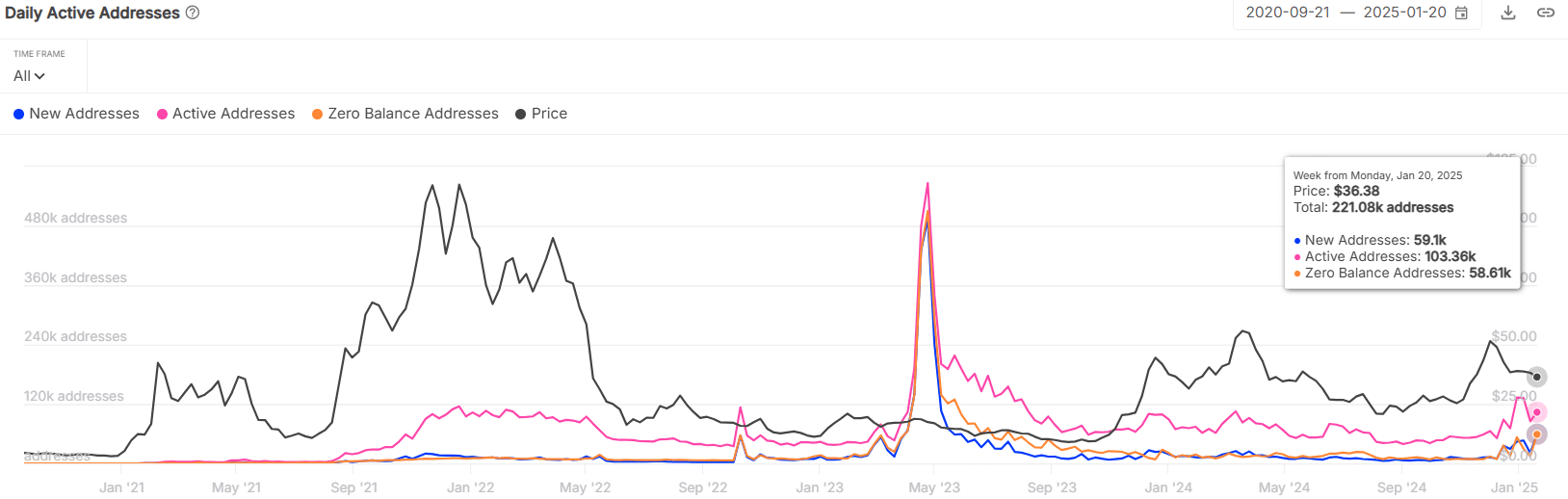Click the orange Zero Balance end marker
The height and width of the screenshot is (499, 1568).
(1537, 434)
